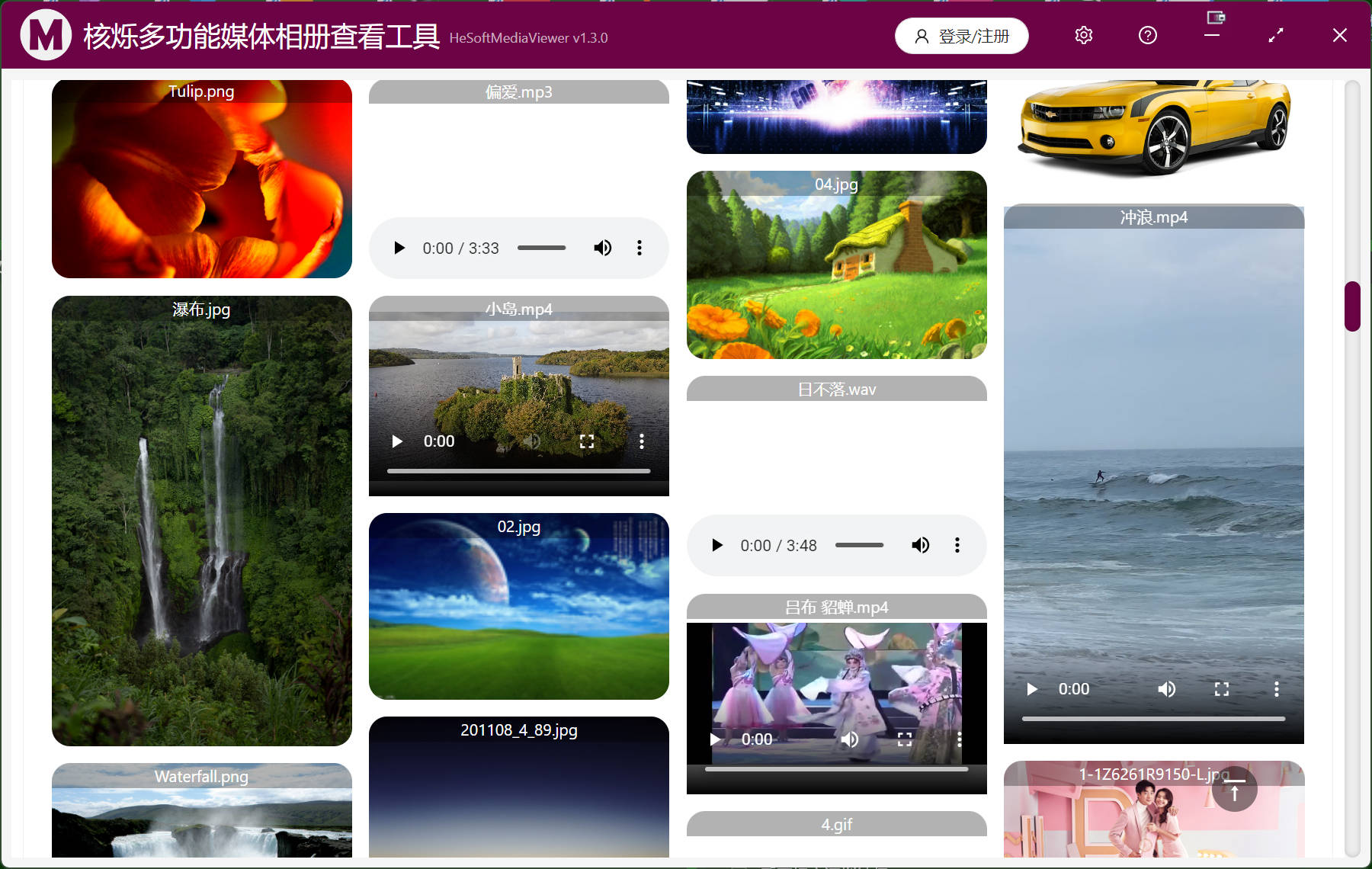Viewport: 1372px width, 869px height.
Task: Mute the 小岛.mp4 video
Action: pos(532,441)
